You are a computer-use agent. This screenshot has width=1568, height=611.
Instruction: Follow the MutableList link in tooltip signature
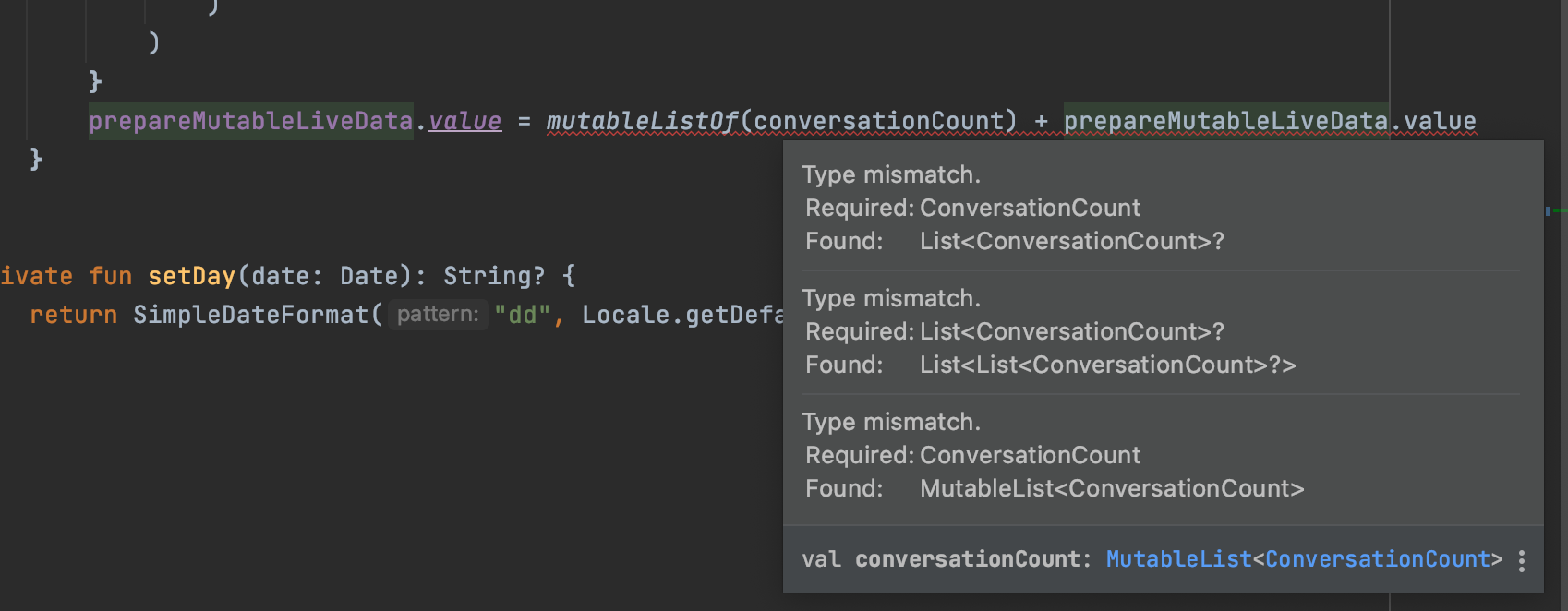pyautogui.click(x=1178, y=559)
